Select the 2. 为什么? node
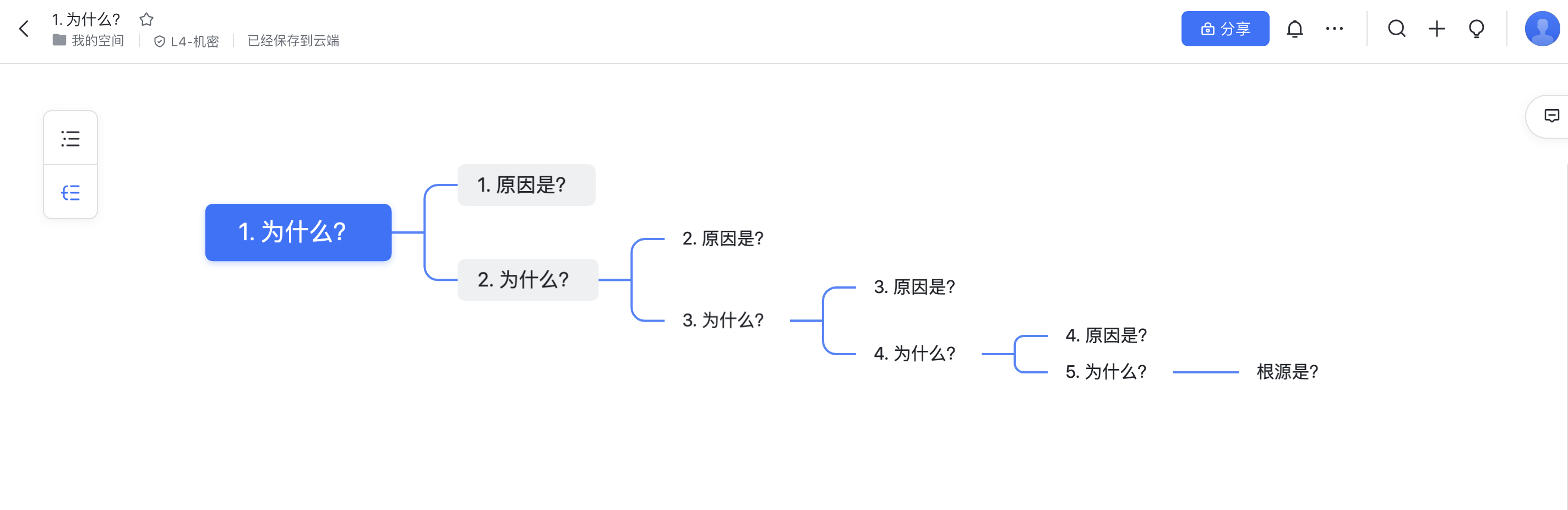The image size is (1568, 510). tap(528, 280)
